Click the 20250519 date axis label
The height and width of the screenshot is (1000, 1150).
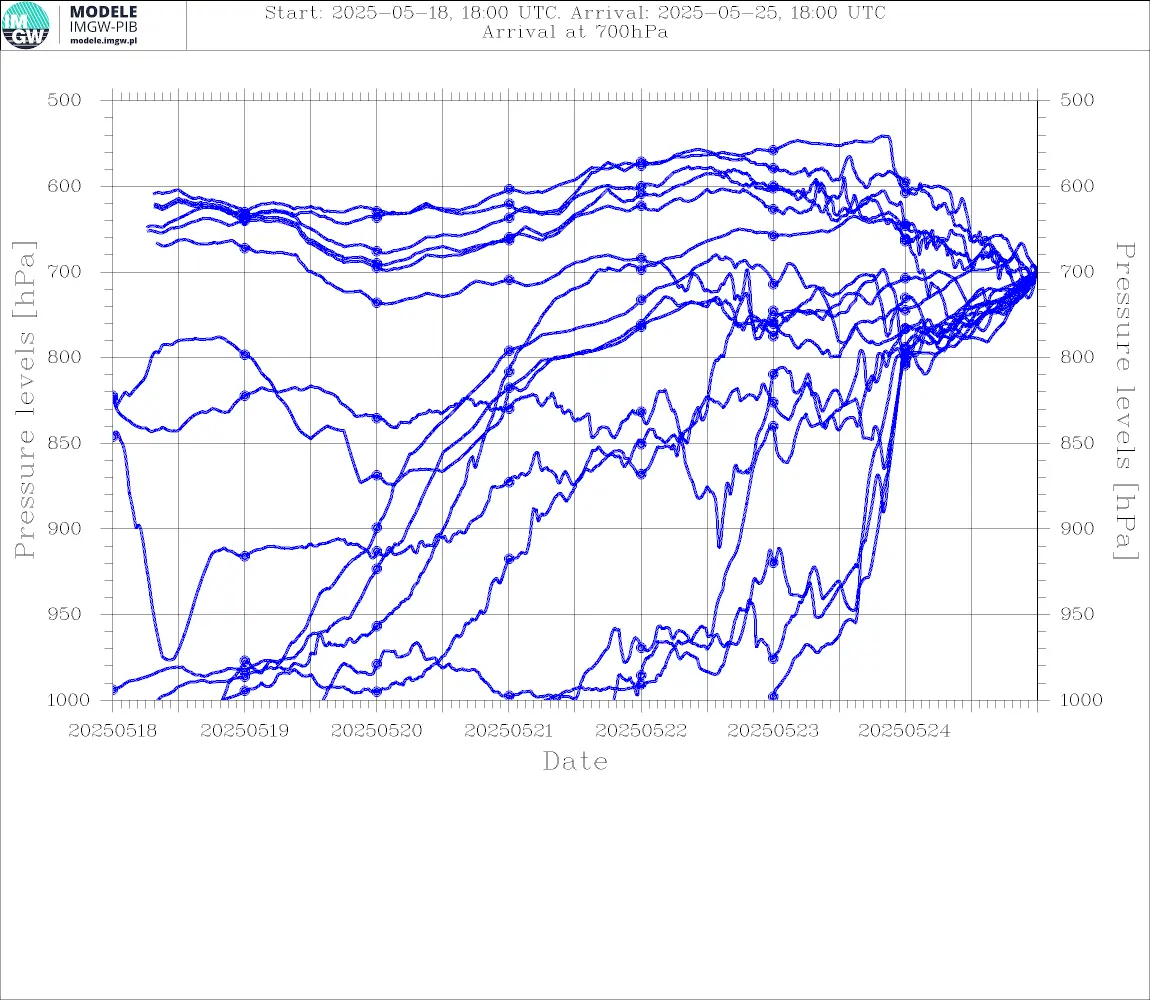[x=245, y=731]
